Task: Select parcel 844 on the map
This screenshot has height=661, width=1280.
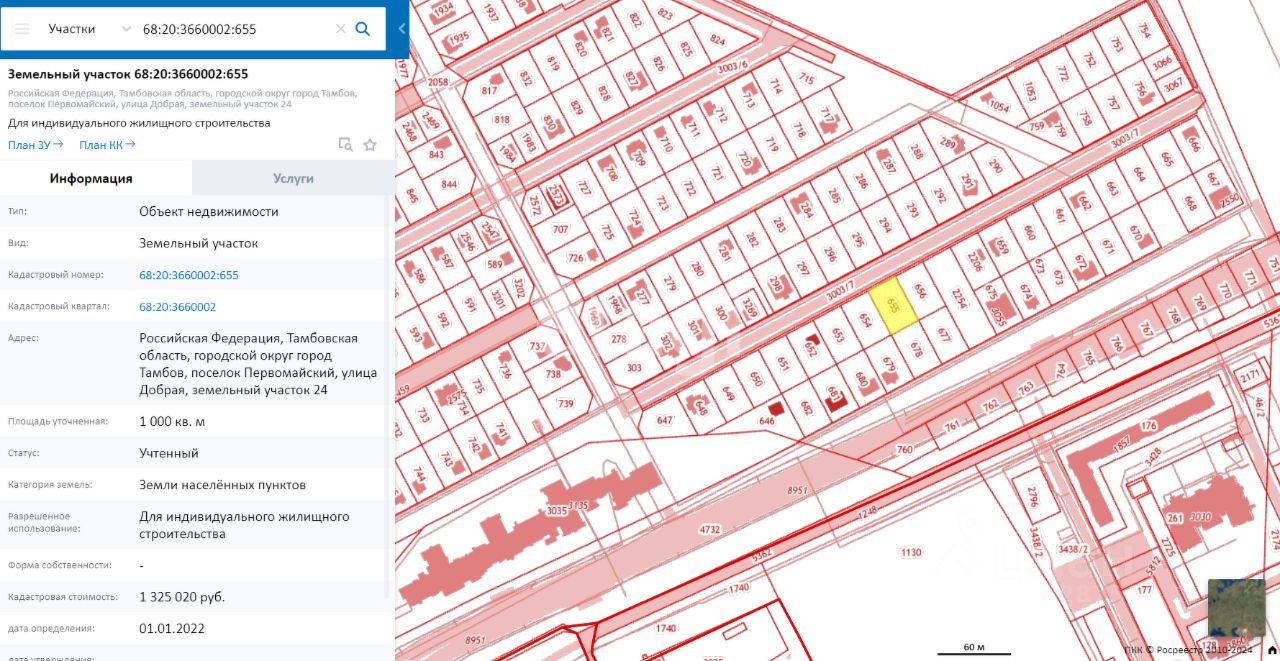Action: coord(449,184)
